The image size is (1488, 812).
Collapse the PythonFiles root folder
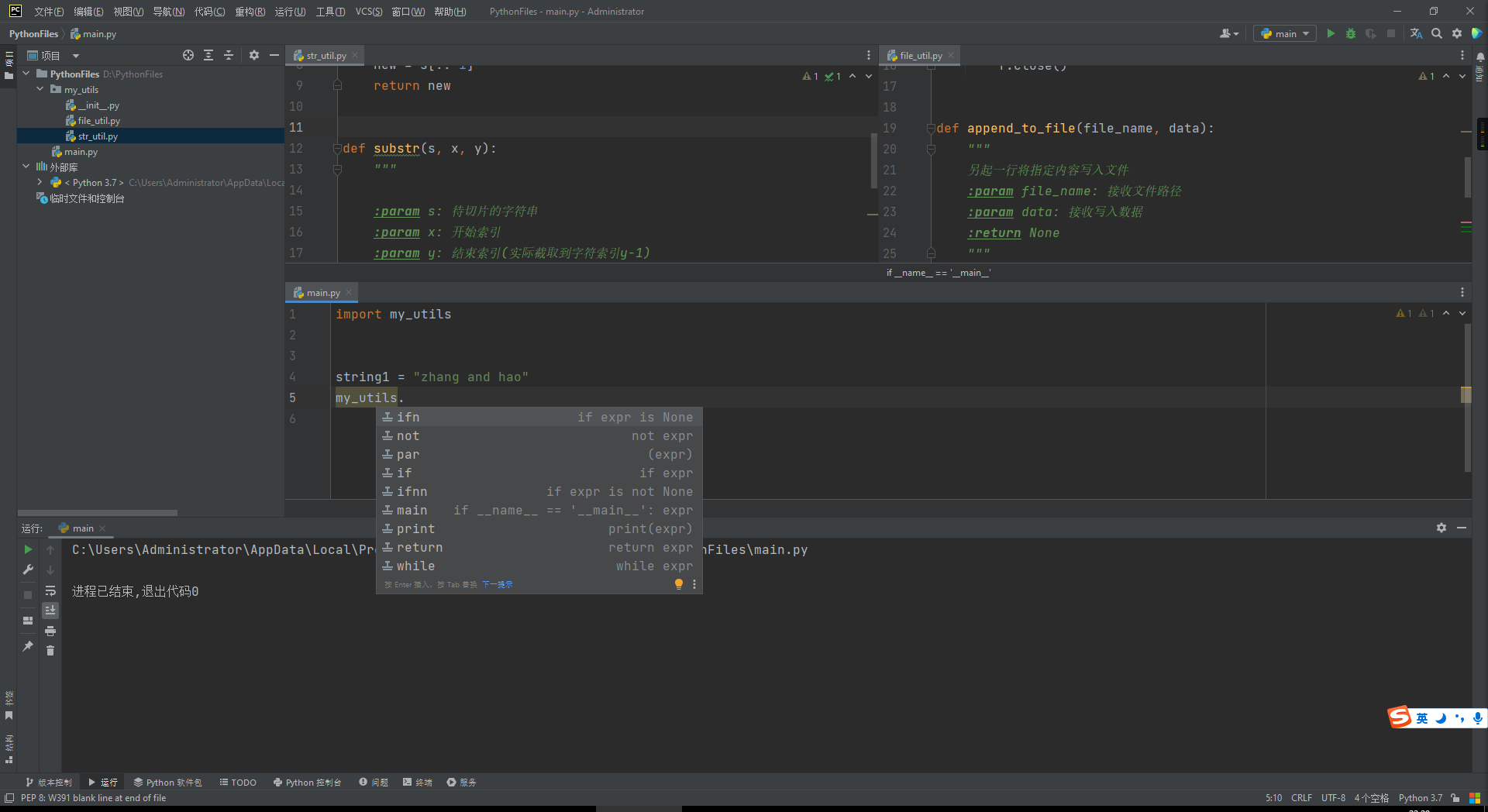[26, 74]
